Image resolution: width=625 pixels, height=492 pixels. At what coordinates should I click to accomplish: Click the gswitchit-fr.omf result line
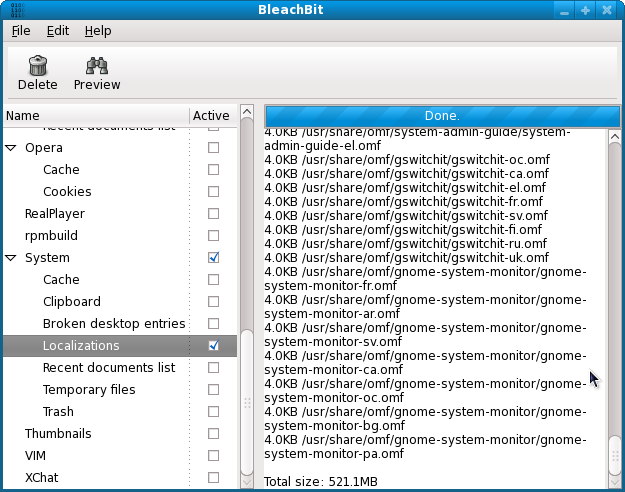coord(403,202)
